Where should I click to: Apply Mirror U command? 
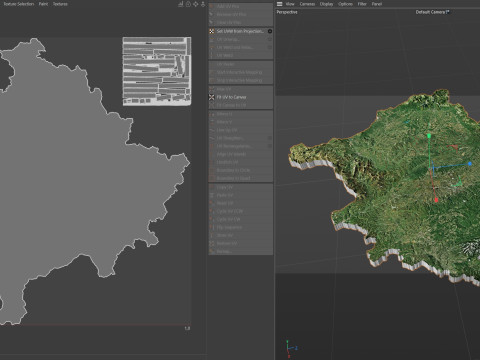point(241,114)
